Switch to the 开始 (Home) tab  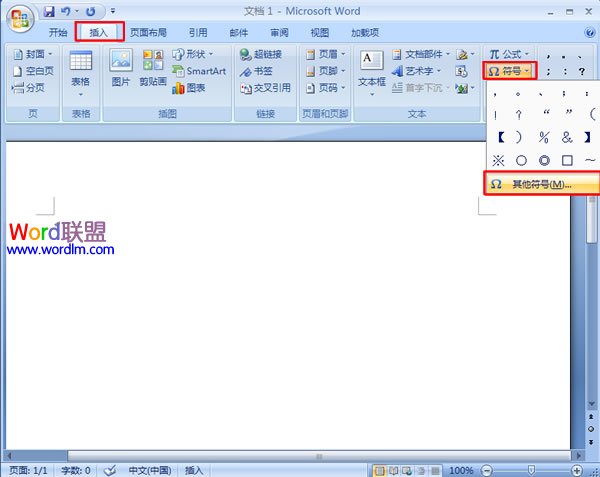click(x=58, y=33)
